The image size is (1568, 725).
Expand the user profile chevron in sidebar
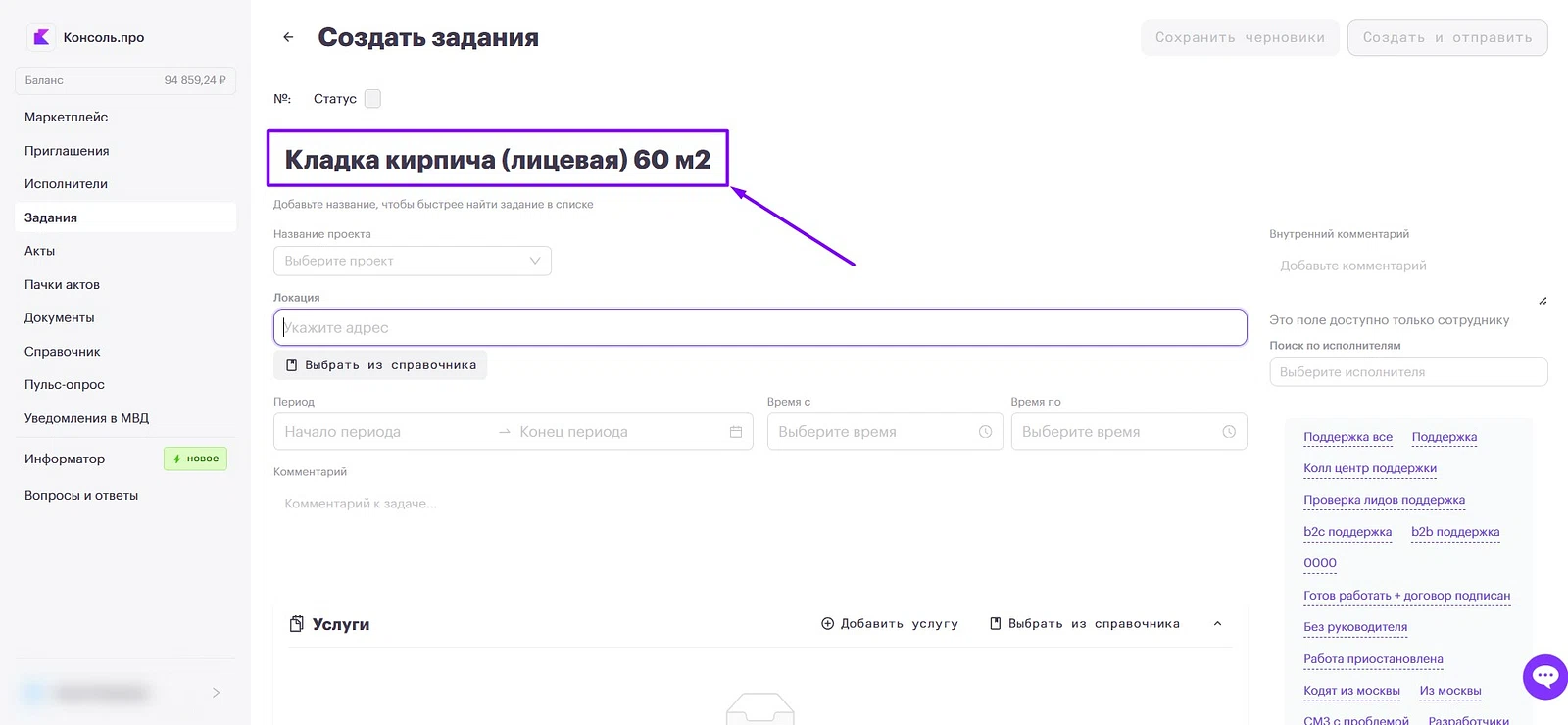[x=216, y=693]
